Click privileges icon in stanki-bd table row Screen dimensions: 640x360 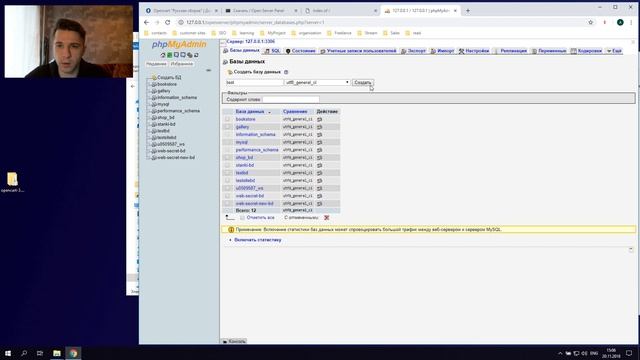pyautogui.click(x=320, y=165)
